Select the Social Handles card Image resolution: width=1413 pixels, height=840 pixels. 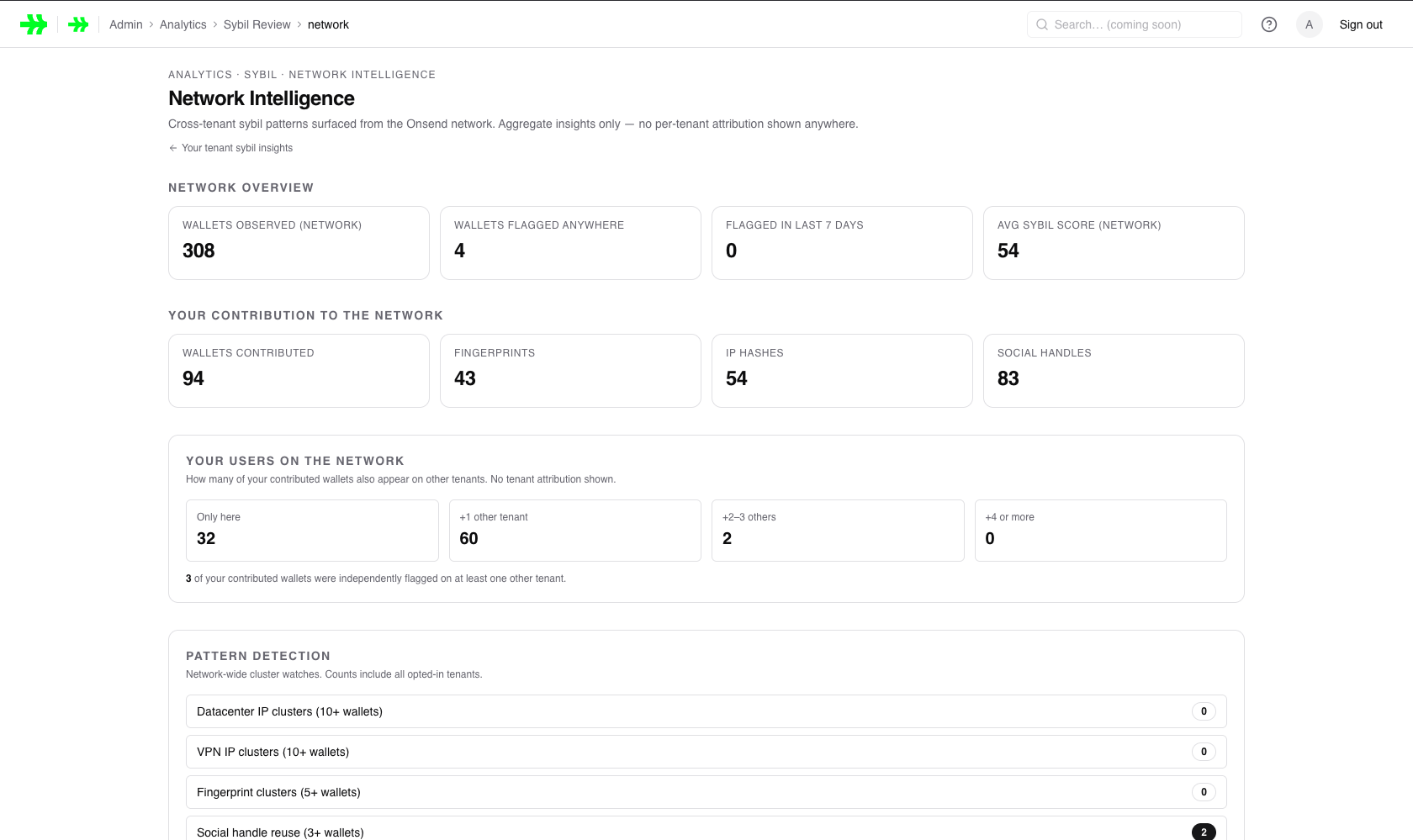[1114, 371]
